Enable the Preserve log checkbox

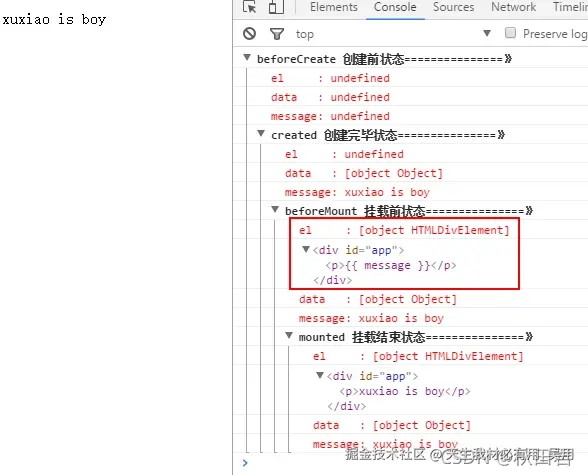pos(510,33)
